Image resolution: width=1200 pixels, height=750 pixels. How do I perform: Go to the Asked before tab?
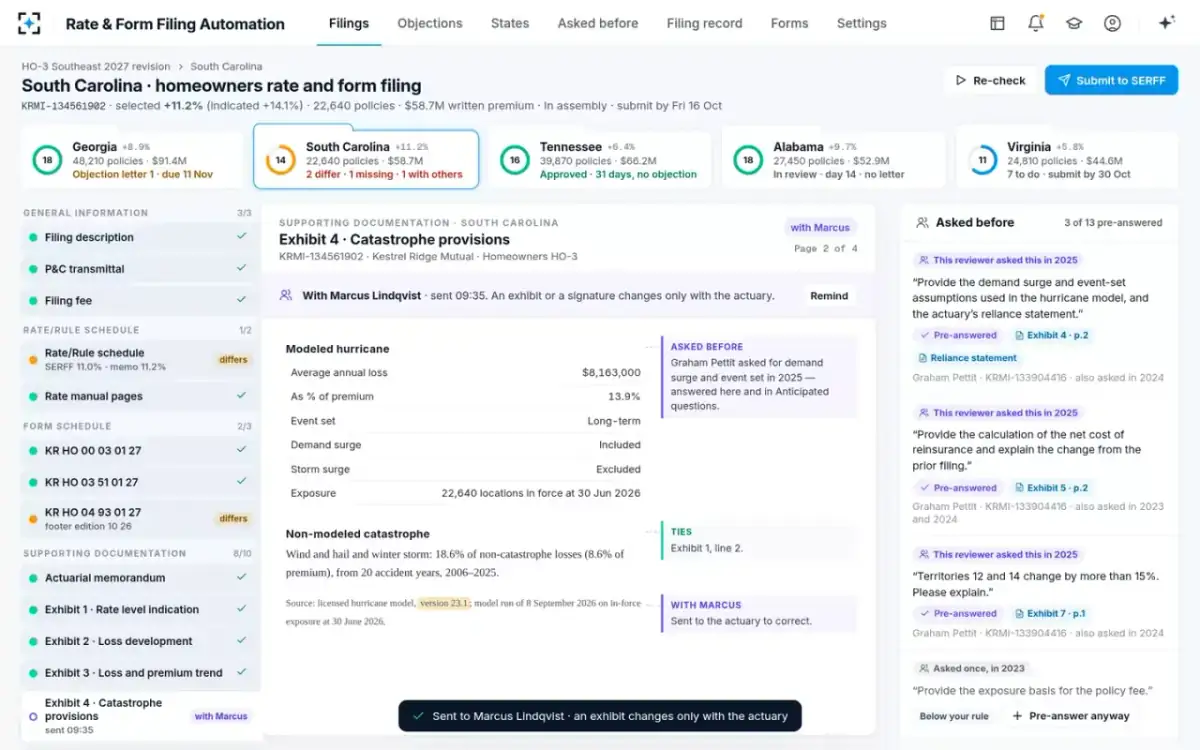point(598,23)
